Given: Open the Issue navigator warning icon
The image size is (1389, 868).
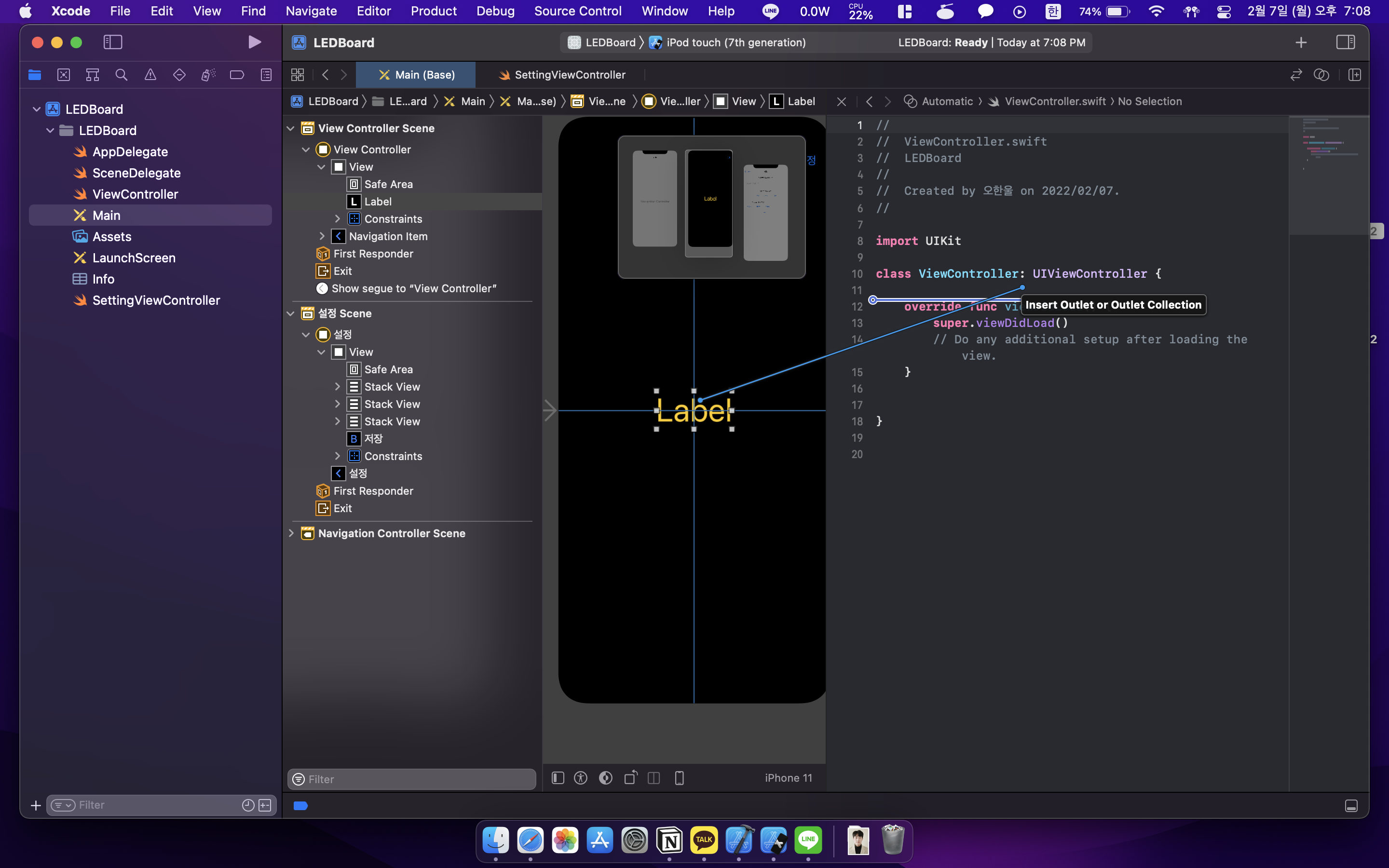Looking at the screenshot, I should click(150, 75).
